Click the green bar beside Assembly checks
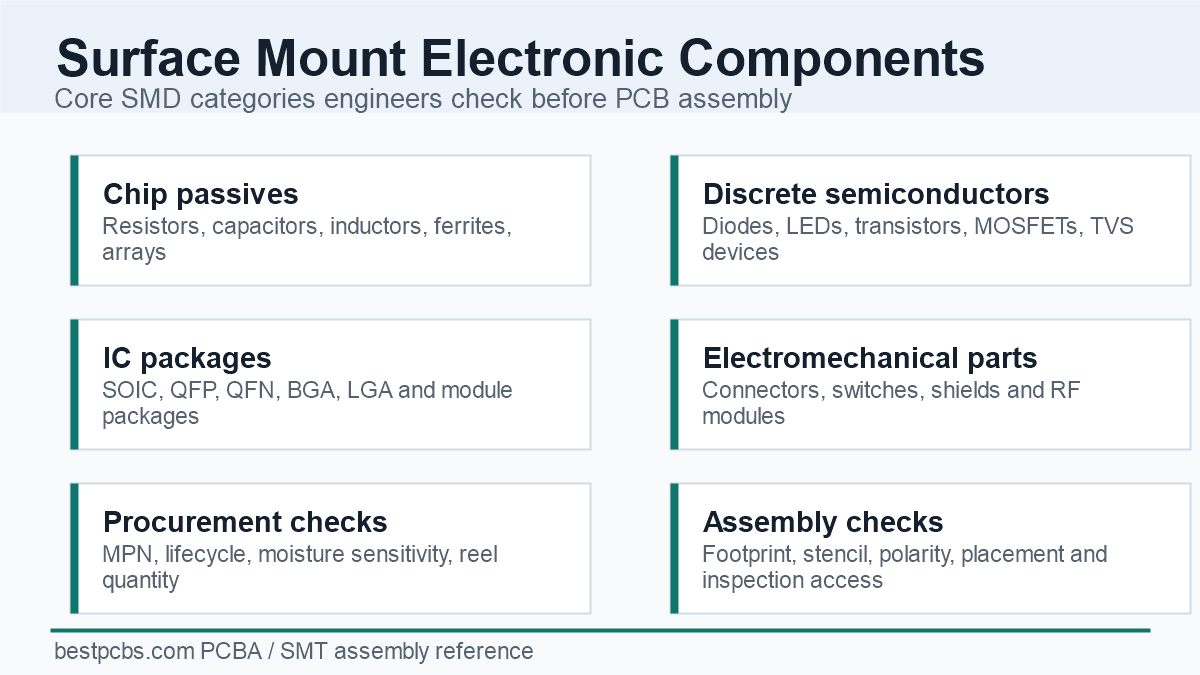The width and height of the screenshot is (1200, 675). (674, 548)
